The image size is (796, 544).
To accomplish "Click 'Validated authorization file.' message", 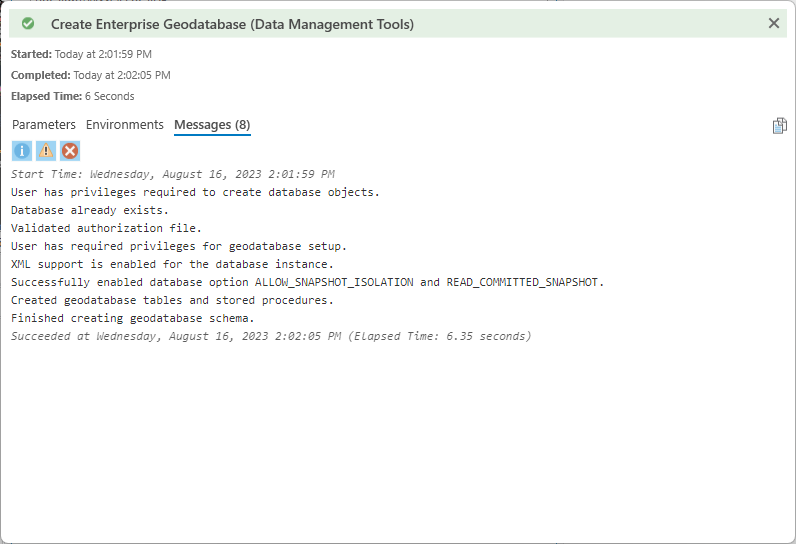I will (x=106, y=228).
